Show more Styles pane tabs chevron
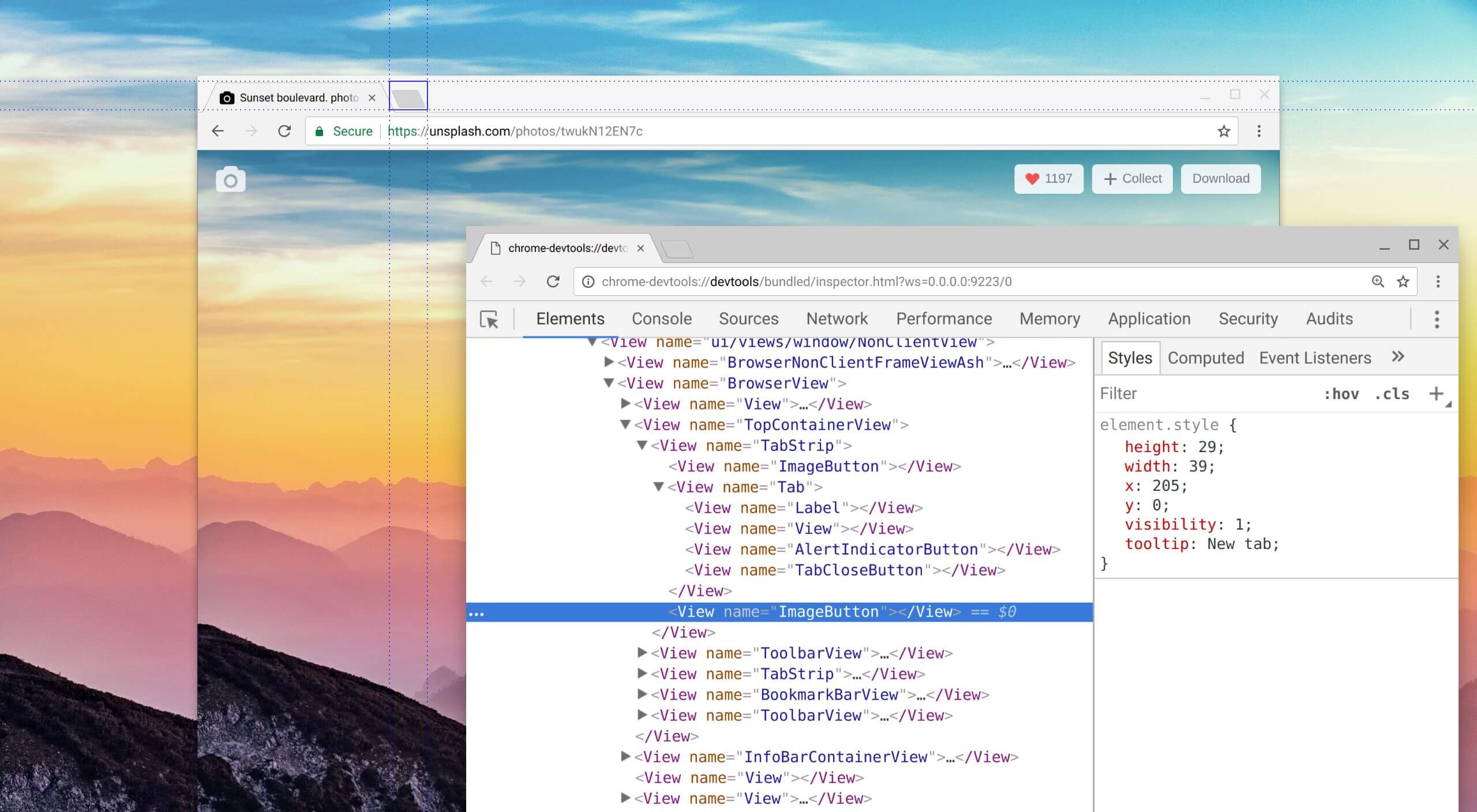The width and height of the screenshot is (1477, 812). (1397, 357)
